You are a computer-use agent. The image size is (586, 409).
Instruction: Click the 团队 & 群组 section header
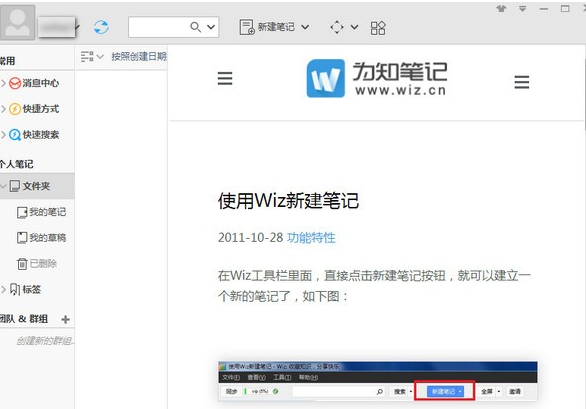click(x=24, y=319)
